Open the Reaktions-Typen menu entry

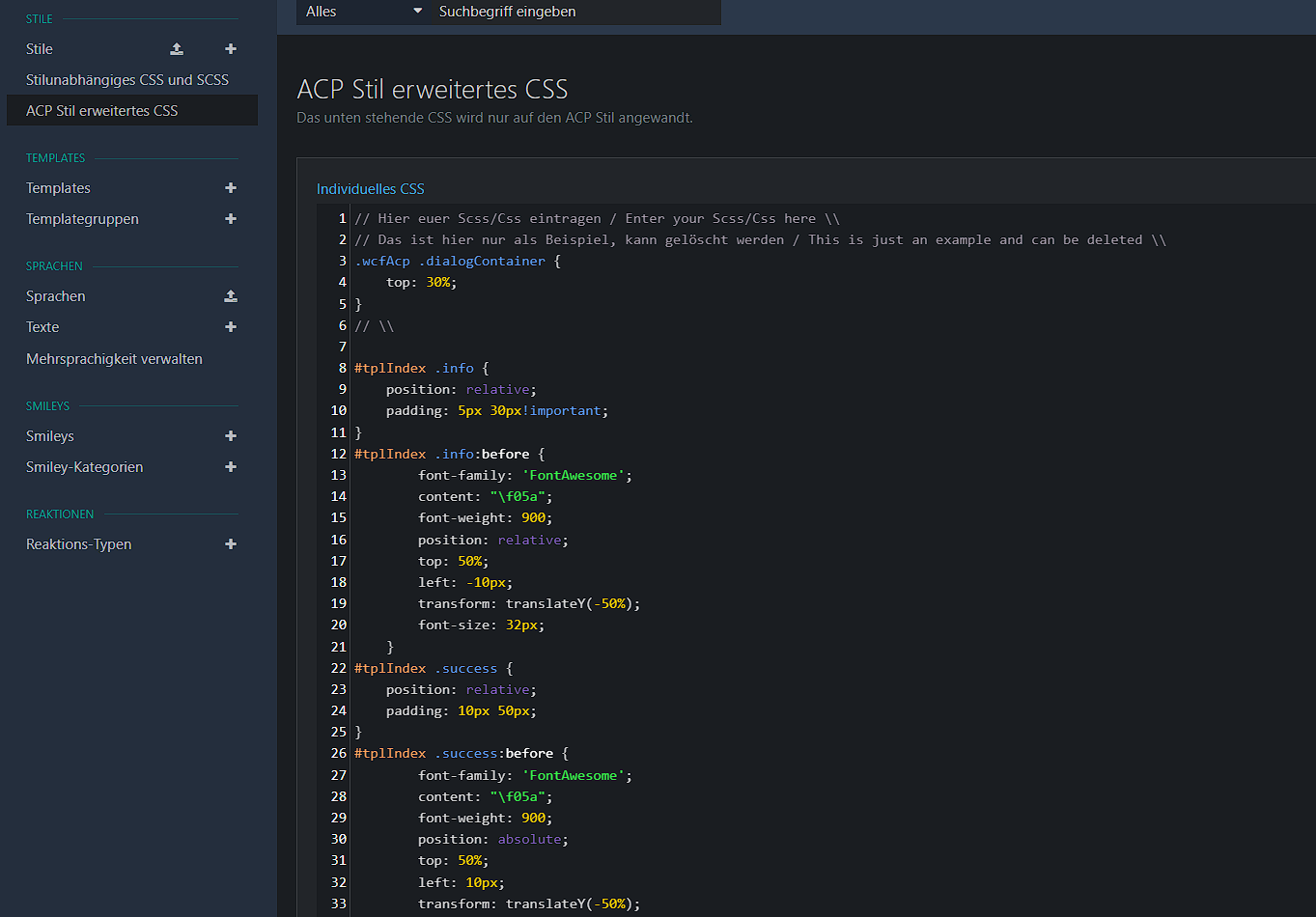(78, 544)
